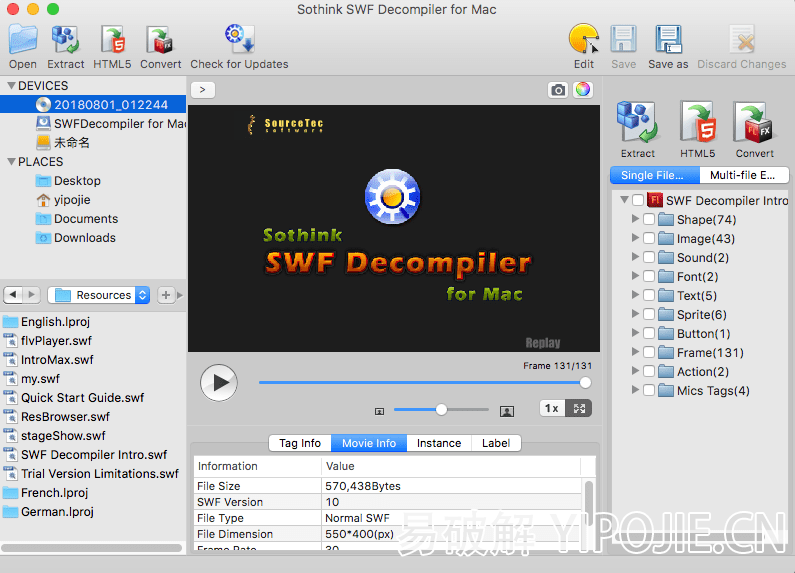The image size is (795, 573).
Task: Expand the Sprite(6) tree node
Action: coord(635,315)
